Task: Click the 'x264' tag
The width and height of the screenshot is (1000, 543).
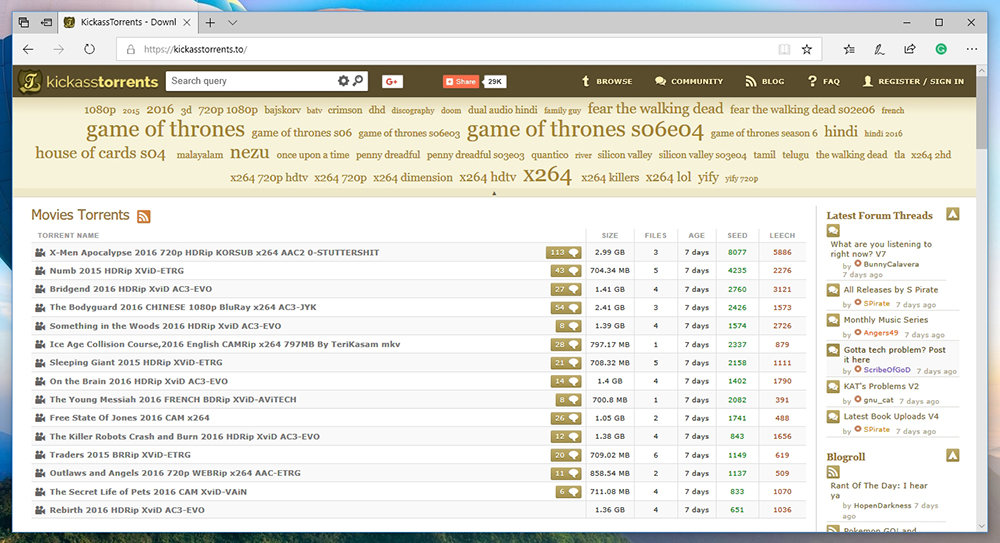Action: 547,175
